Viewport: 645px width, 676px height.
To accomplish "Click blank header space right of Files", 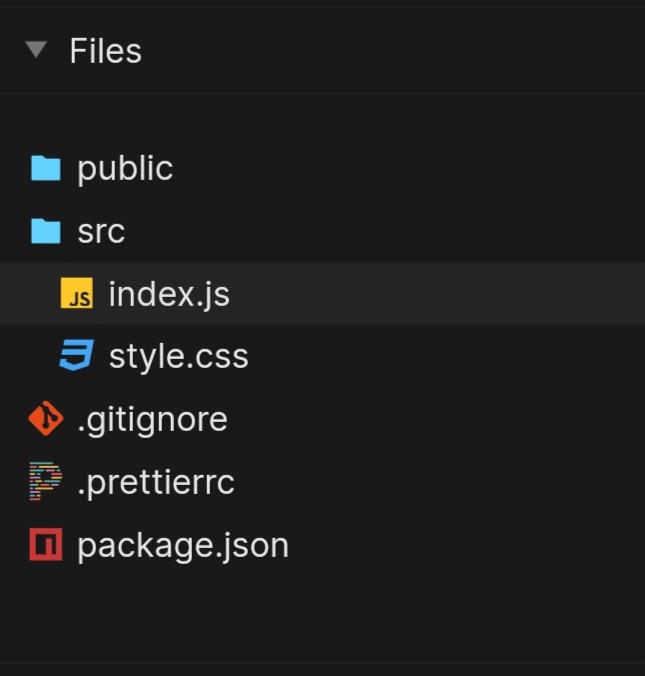I will [x=400, y=51].
